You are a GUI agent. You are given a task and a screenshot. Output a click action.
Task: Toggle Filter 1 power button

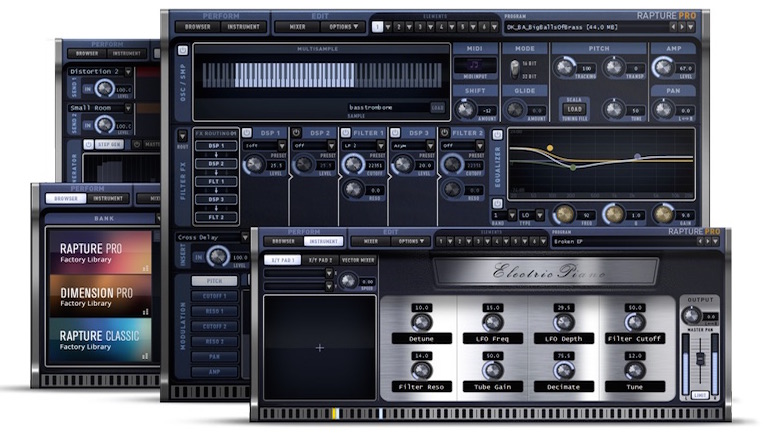tap(345, 133)
